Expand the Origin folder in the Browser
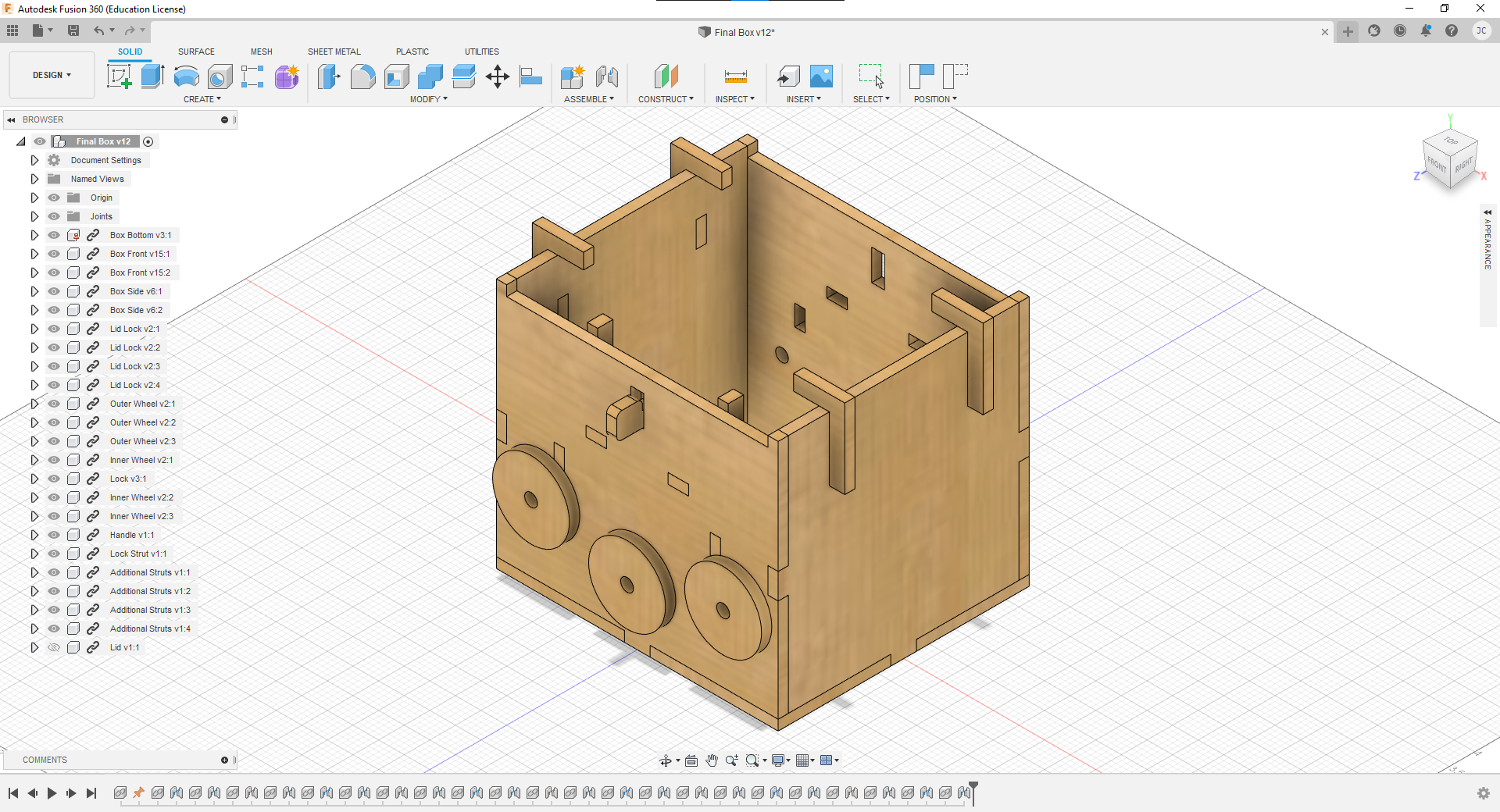The image size is (1500, 812). (34, 198)
